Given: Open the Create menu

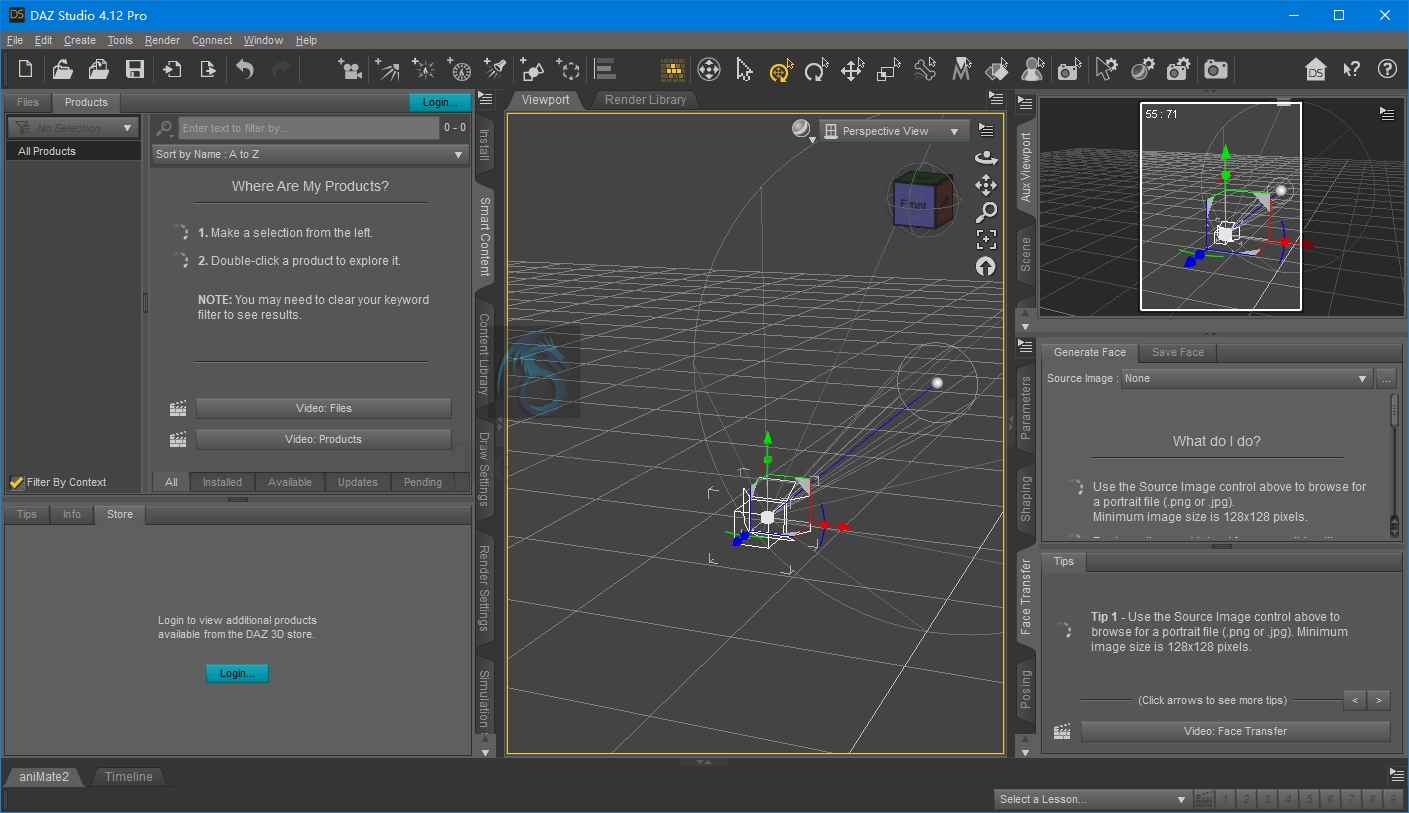Looking at the screenshot, I should point(80,40).
